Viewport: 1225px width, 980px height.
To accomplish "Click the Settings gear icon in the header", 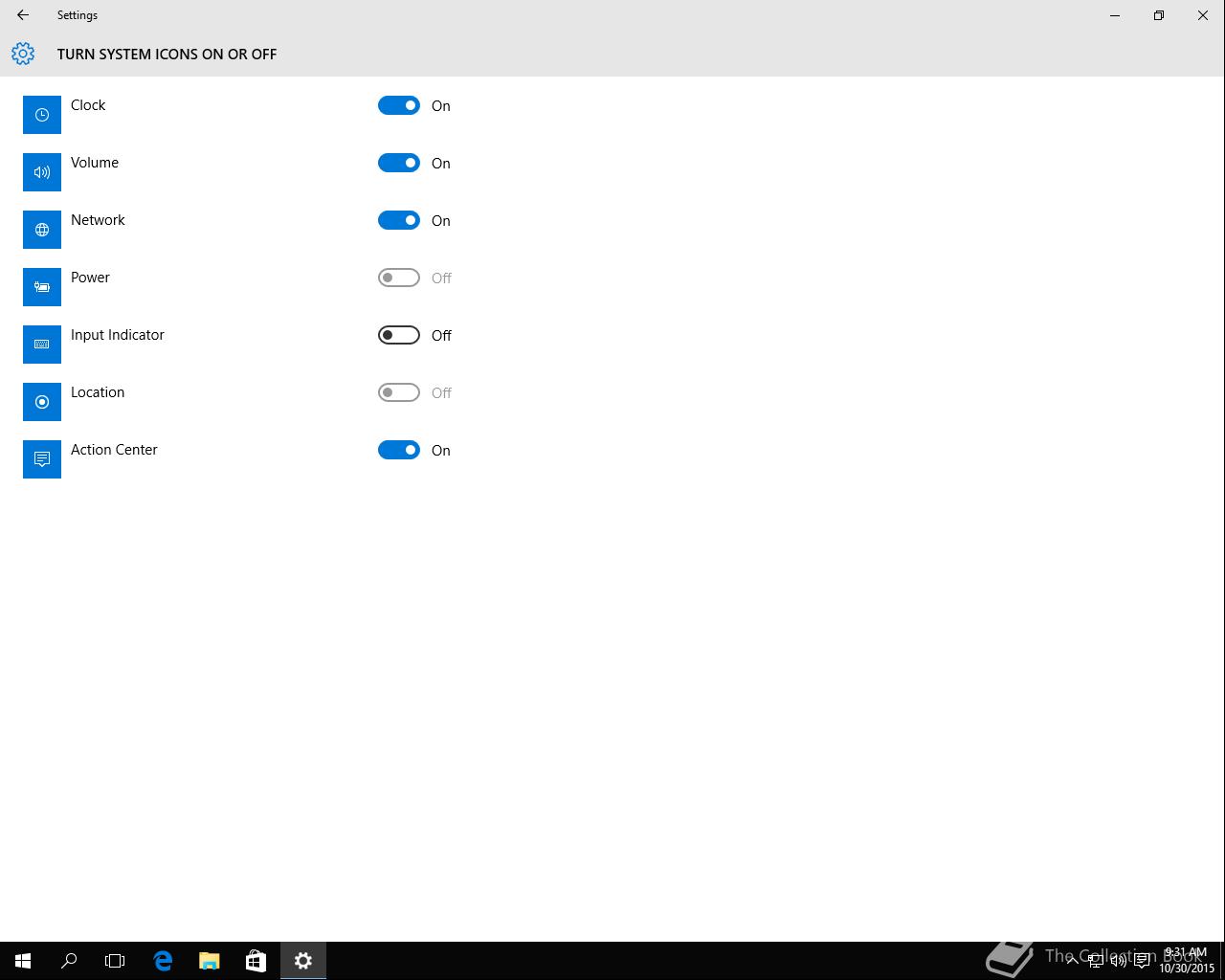I will tap(23, 54).
